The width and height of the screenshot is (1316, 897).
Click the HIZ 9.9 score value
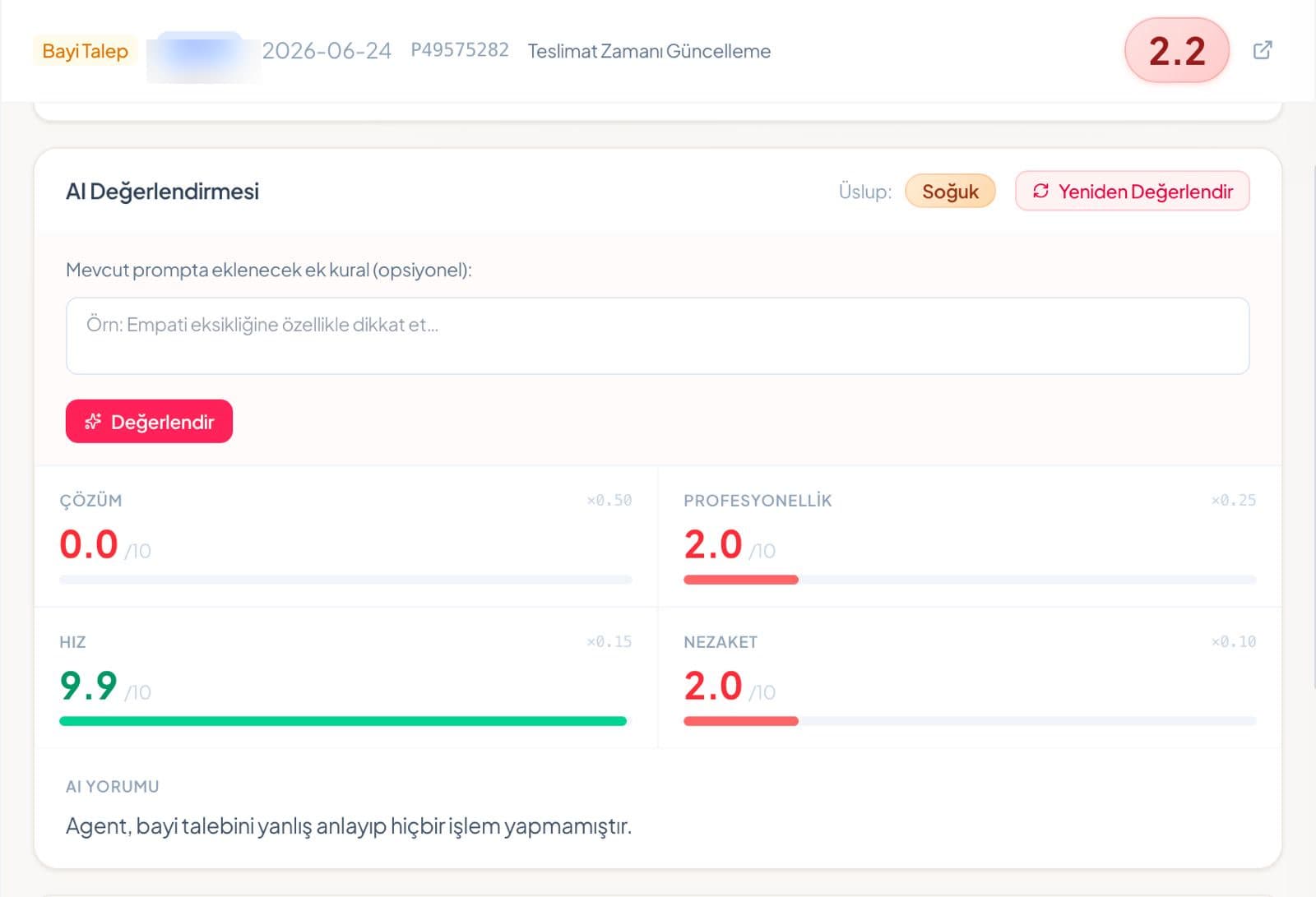(x=89, y=686)
